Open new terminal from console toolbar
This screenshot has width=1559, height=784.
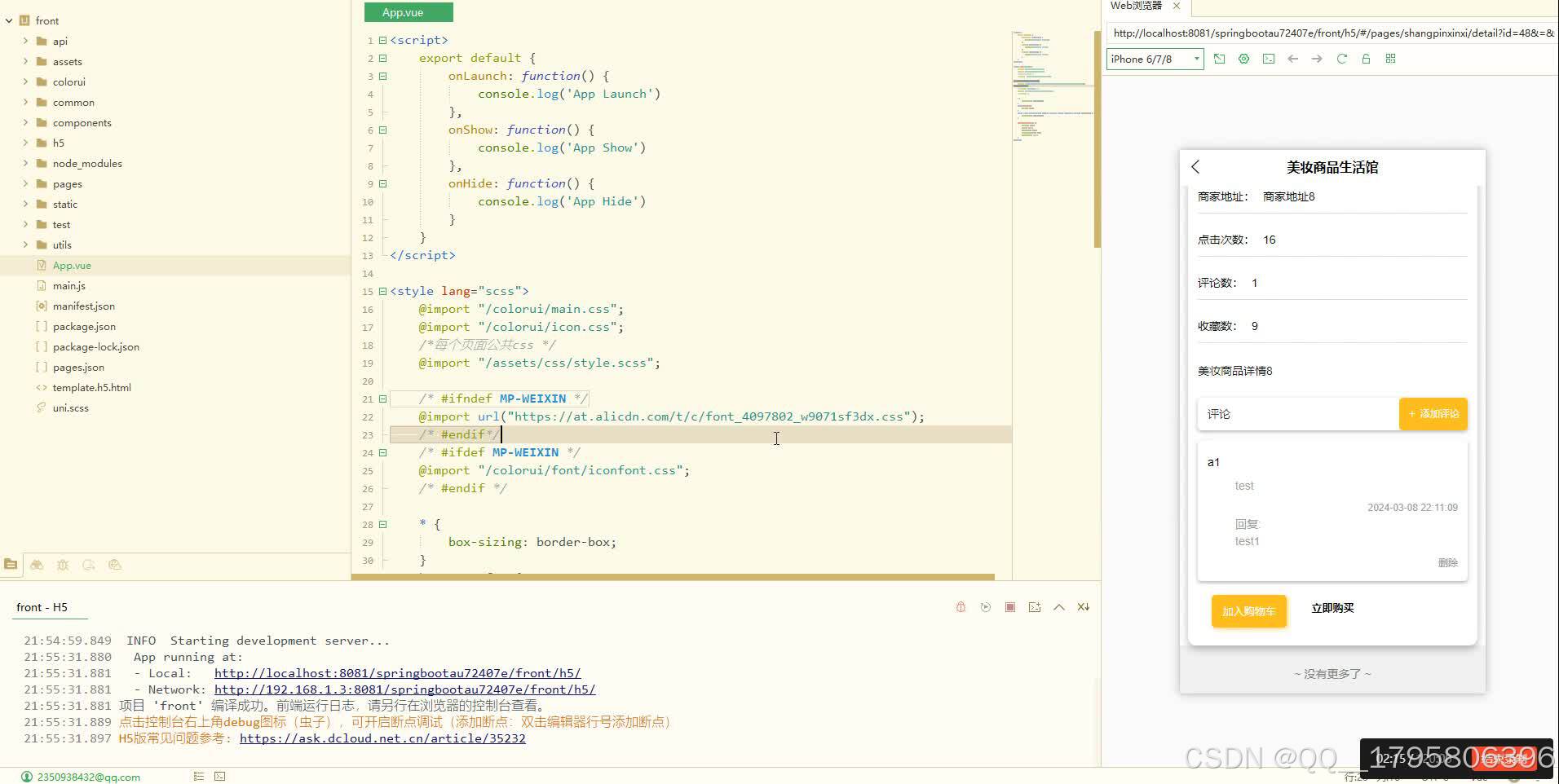(x=1035, y=607)
